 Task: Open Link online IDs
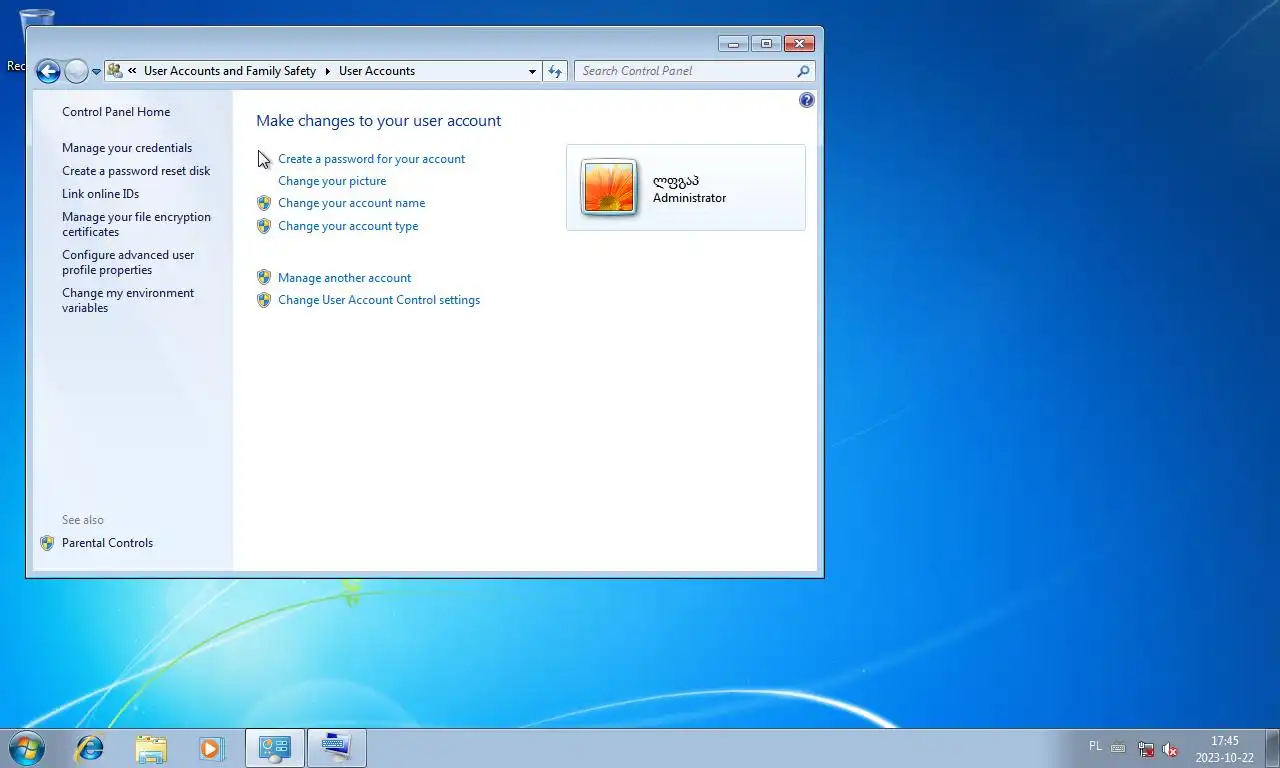[100, 194]
